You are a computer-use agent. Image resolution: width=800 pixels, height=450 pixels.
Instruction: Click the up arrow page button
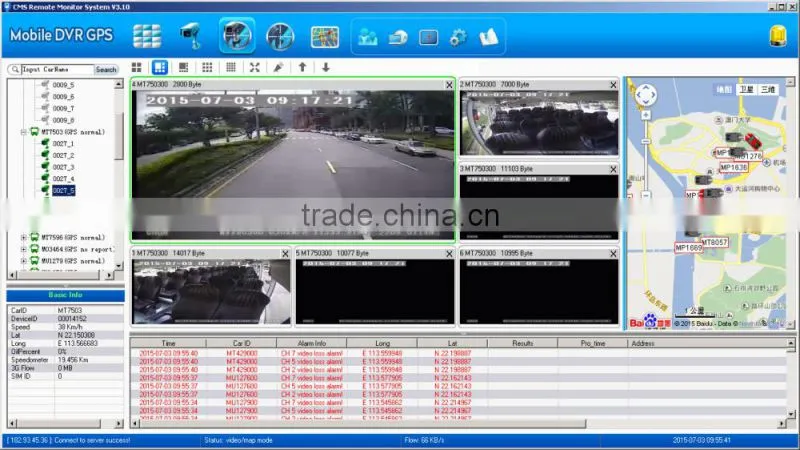pos(302,67)
